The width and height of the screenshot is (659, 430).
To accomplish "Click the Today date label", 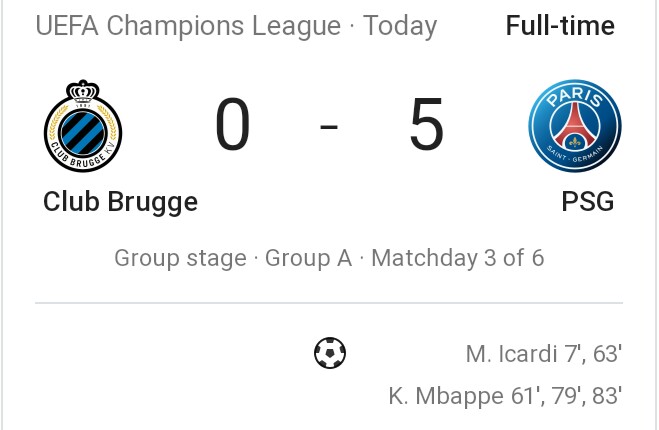I will click(x=400, y=26).
